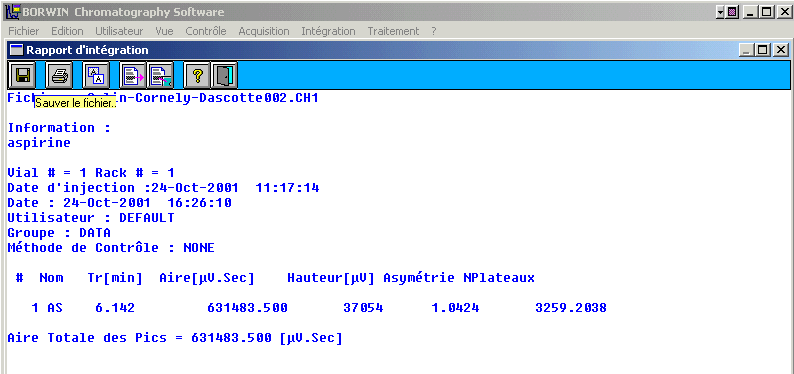This screenshot has height=374, width=794.
Task: Click the 'Groupe : DATA' line
Action: (x=59, y=233)
